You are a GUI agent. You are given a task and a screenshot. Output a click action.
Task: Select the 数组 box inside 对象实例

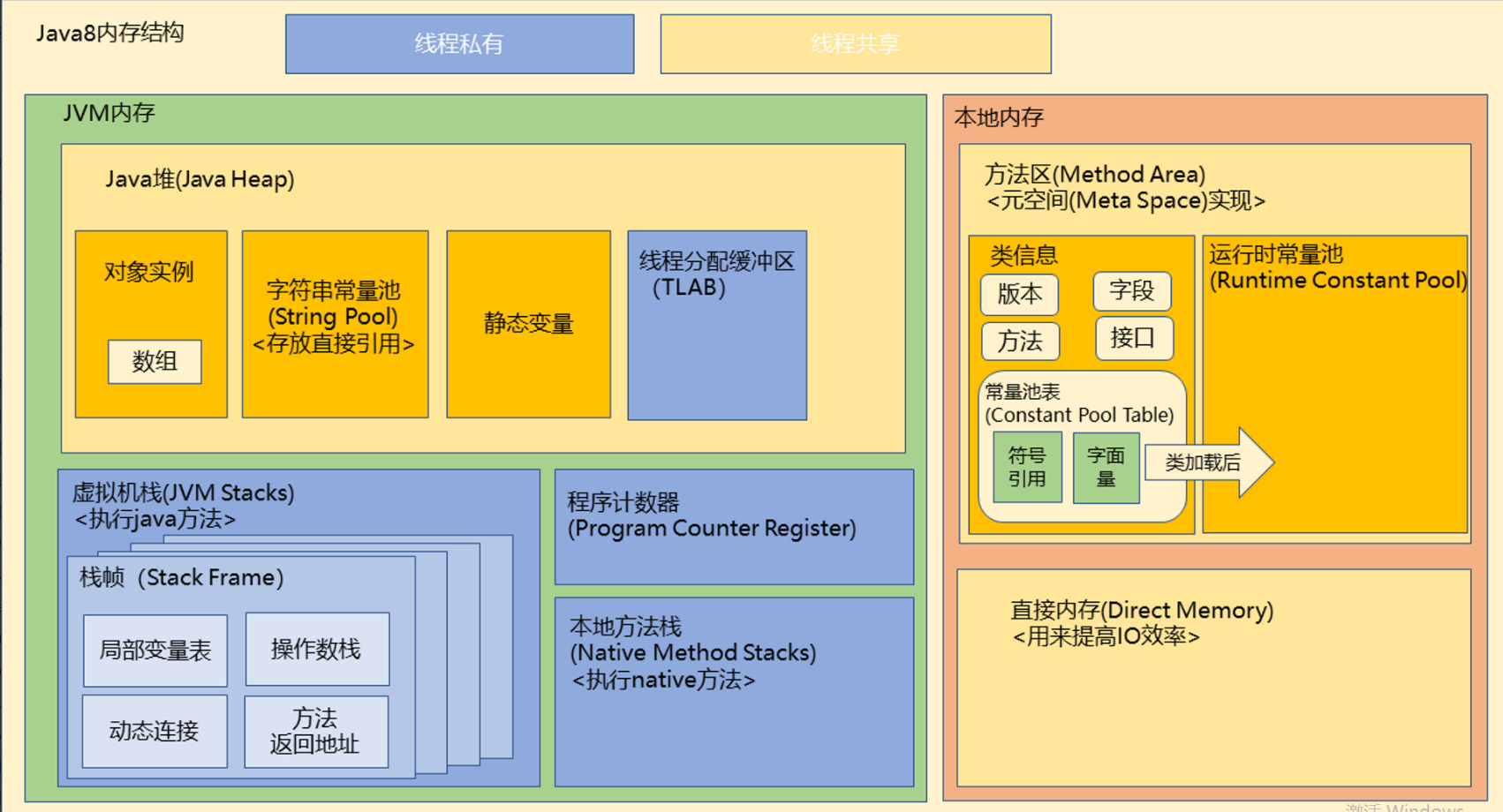[155, 362]
